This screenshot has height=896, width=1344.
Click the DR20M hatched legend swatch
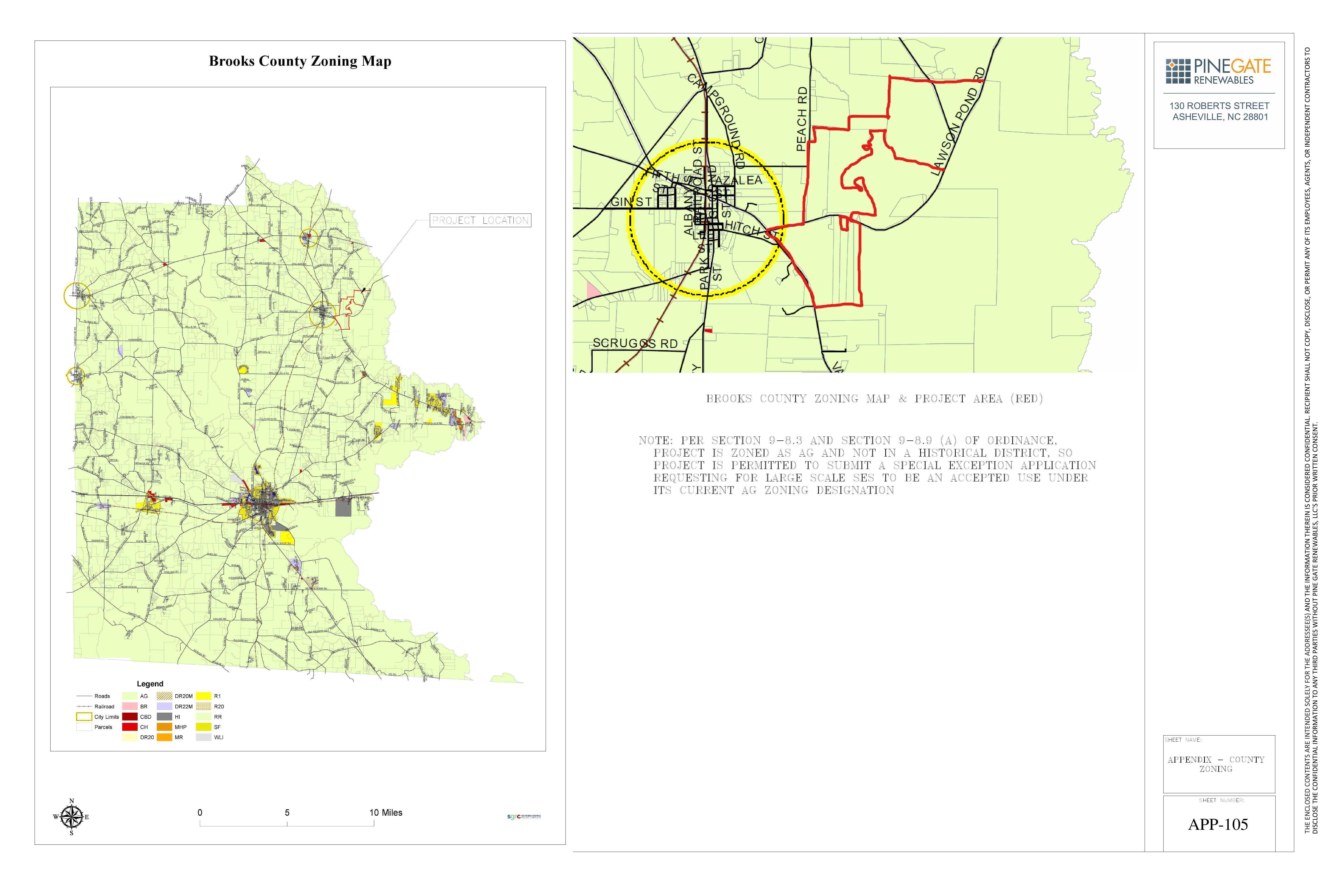point(165,696)
